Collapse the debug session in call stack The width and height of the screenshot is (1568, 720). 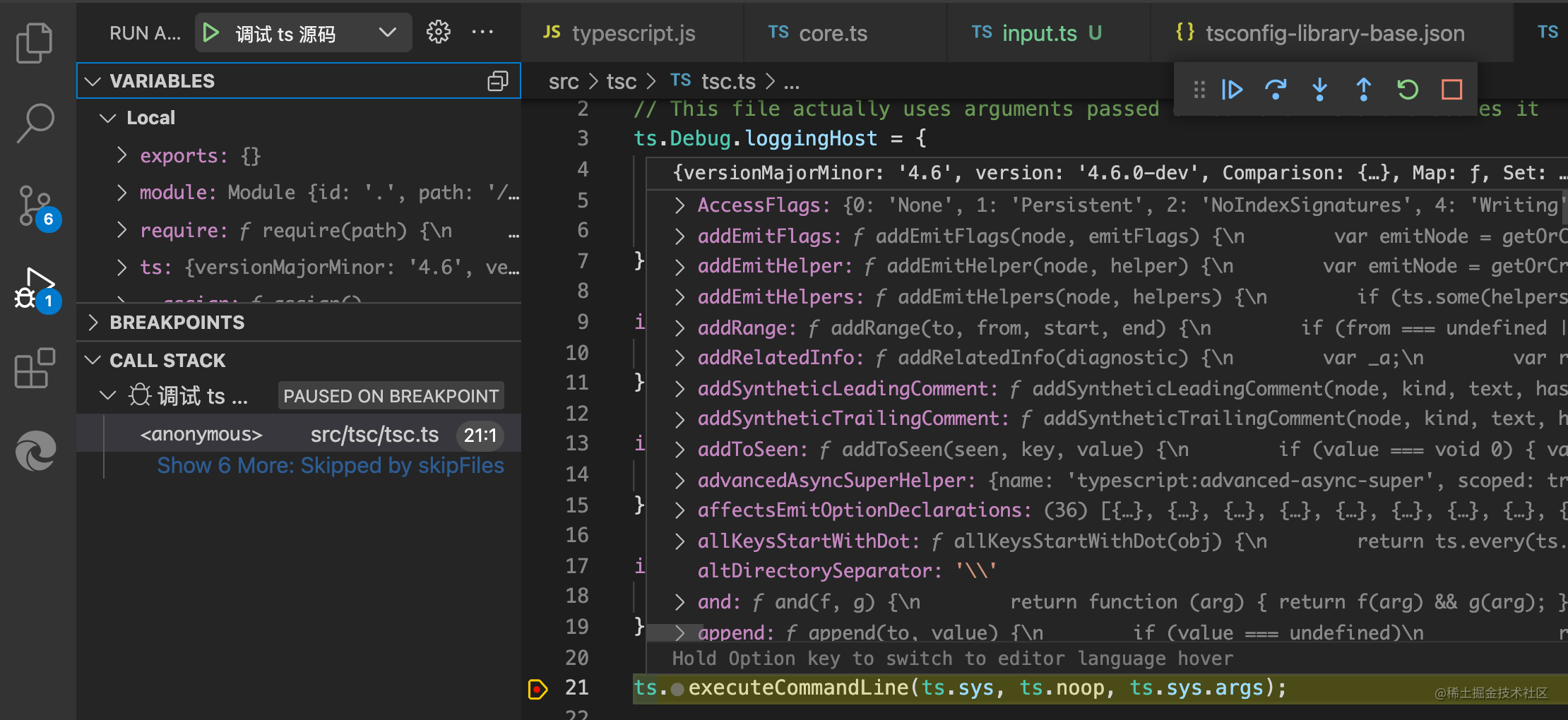click(x=107, y=395)
